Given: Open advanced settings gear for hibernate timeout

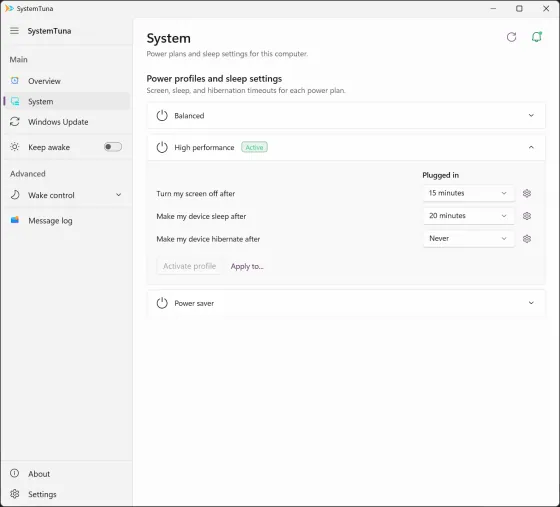Looking at the screenshot, I should pyautogui.click(x=527, y=239).
